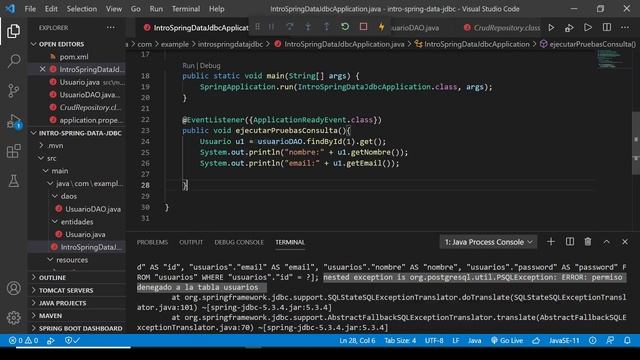Open the Test flask view
Viewport: 640px width, 360px height.
13,181
